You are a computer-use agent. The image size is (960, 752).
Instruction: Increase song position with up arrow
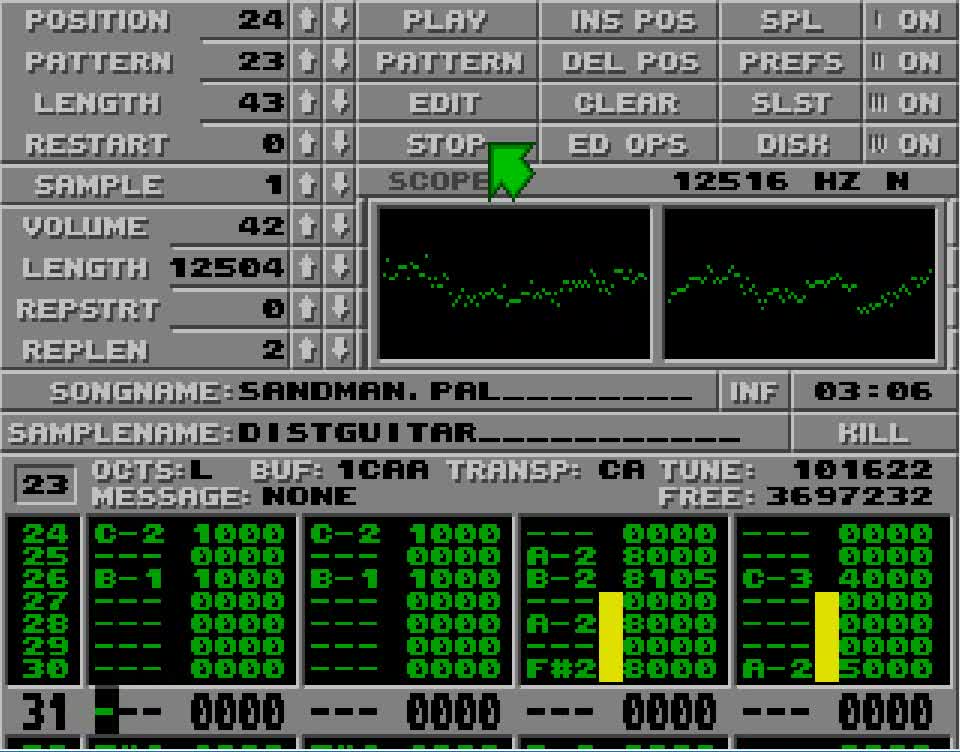click(307, 20)
